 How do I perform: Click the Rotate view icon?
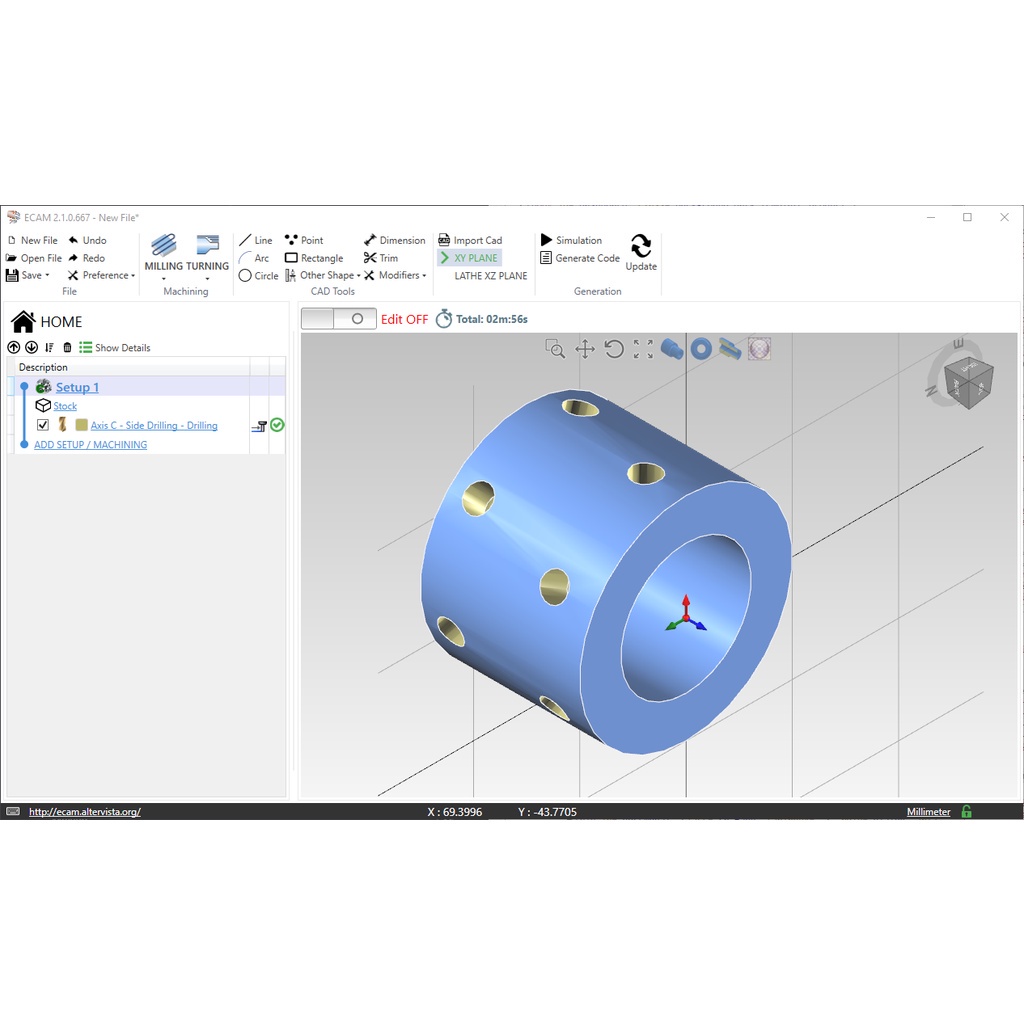coord(613,349)
